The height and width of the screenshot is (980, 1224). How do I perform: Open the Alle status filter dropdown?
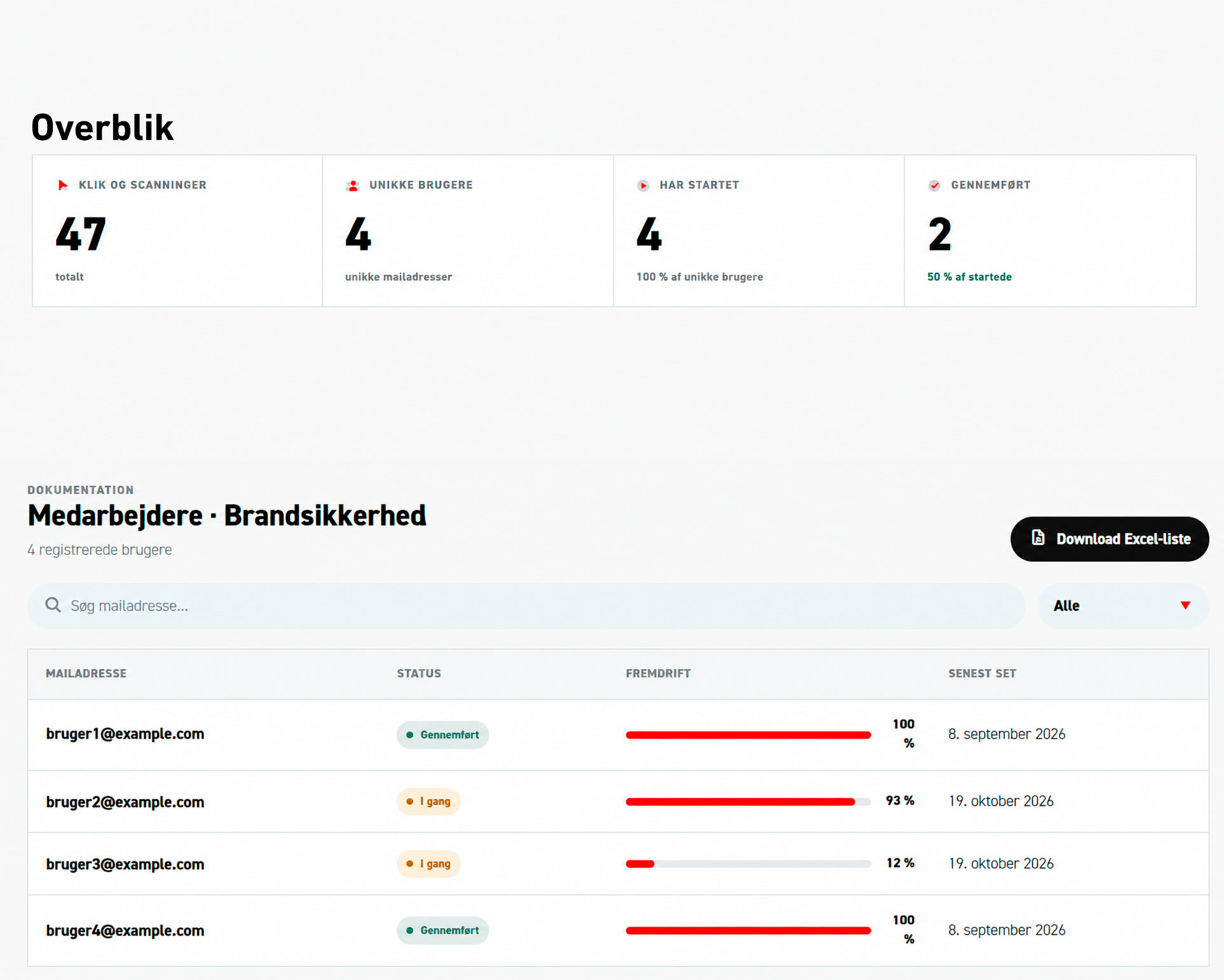point(1123,606)
